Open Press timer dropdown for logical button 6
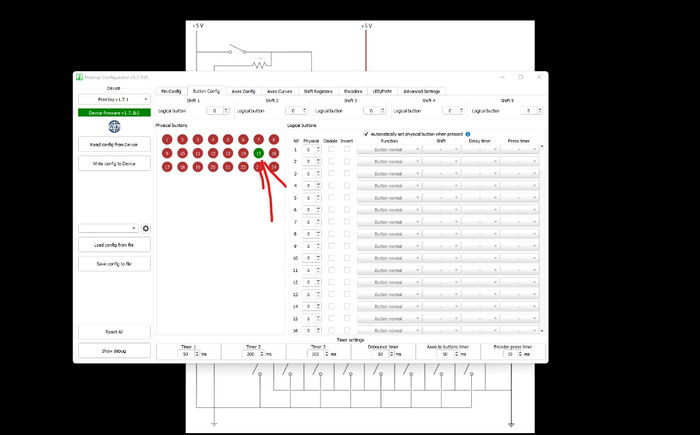The height and width of the screenshot is (435, 700). point(519,210)
